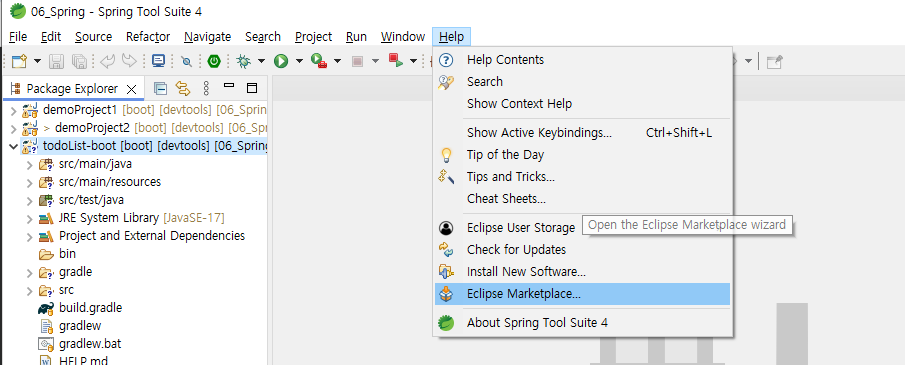Viewport: 905px width, 365px height.
Task: Click Open Console monitor icon in toolbar
Action: click(x=158, y=61)
